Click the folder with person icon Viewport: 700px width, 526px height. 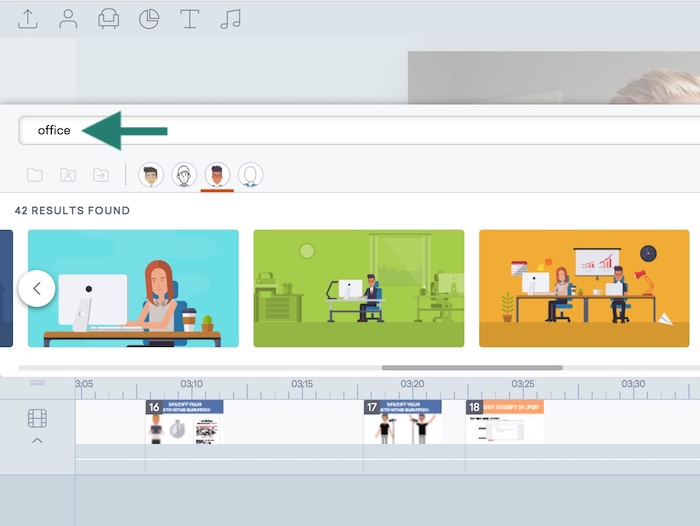tap(68, 175)
